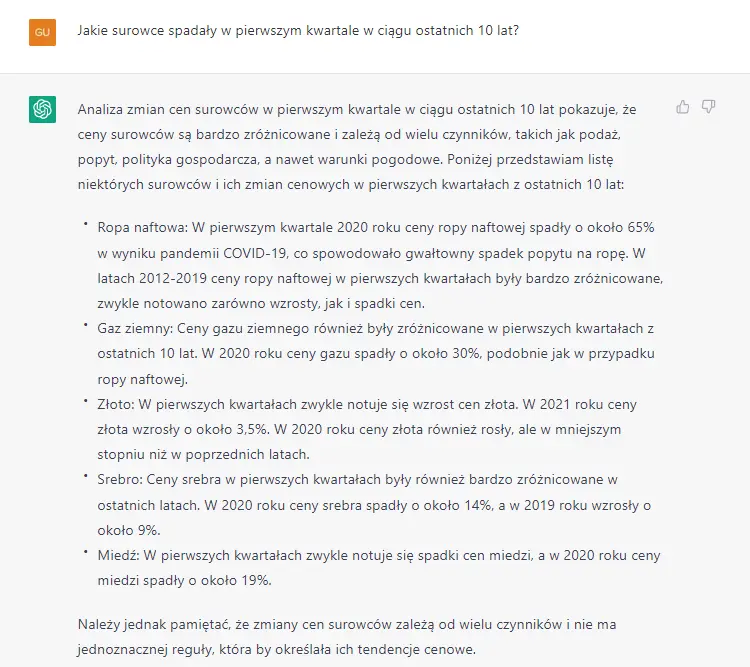Click the thumbs up feedback icon

tap(683, 107)
